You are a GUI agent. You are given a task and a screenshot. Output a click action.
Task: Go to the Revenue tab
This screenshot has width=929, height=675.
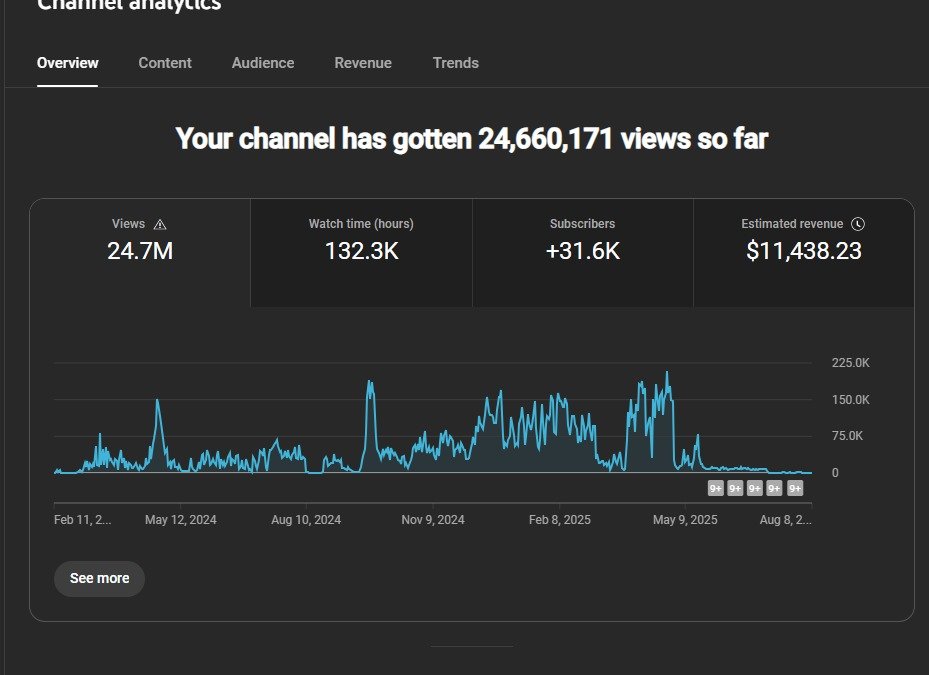363,63
